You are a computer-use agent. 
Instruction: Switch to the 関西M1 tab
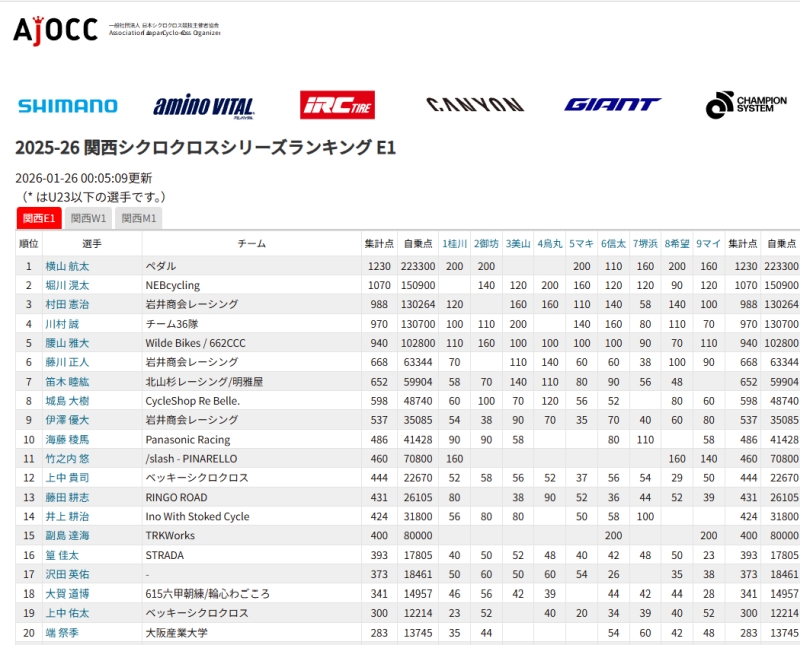[139, 218]
